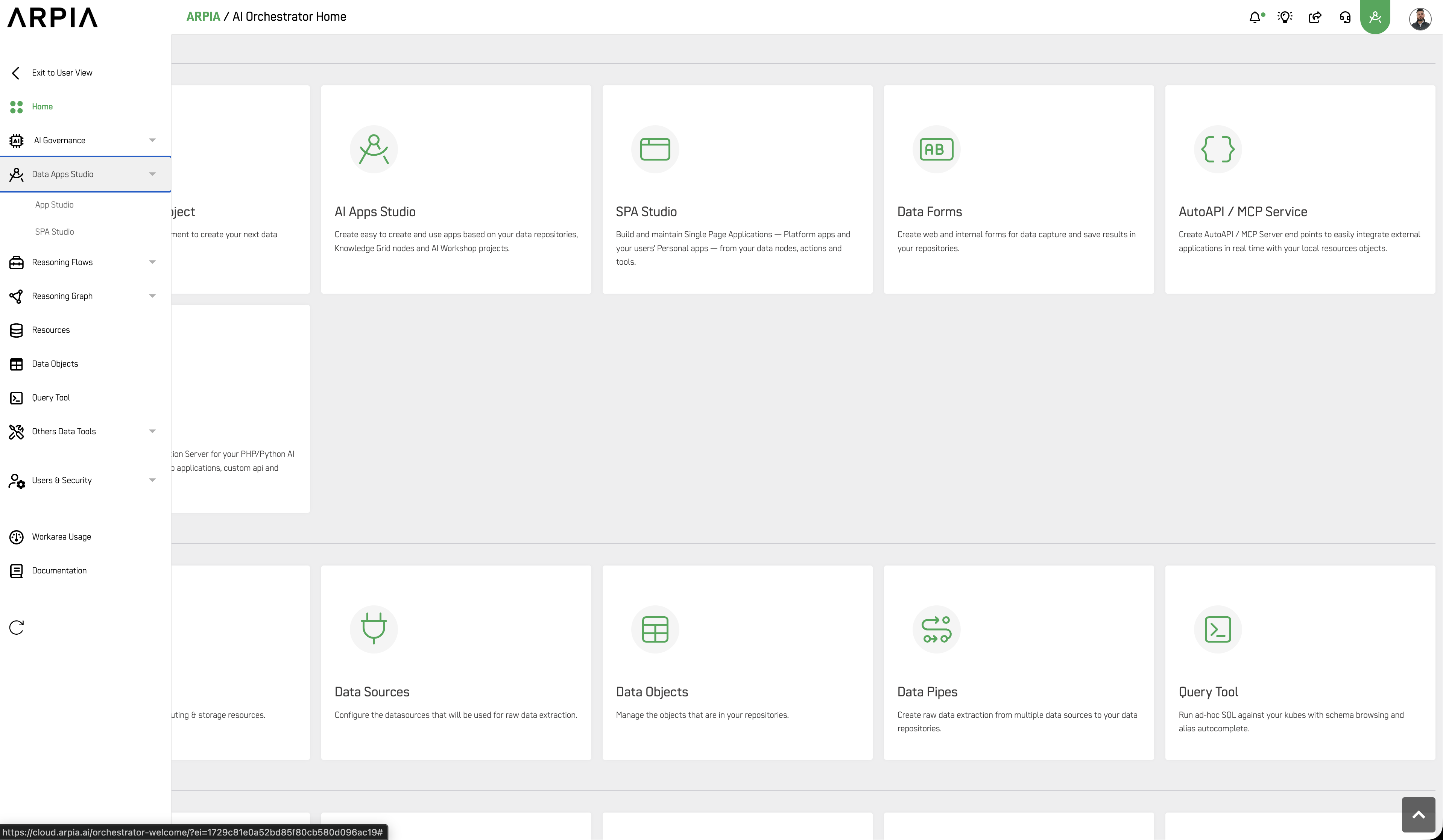Screen dimensions: 1443x840
Task: Click the Data Pipes flow icon
Action: (936, 629)
